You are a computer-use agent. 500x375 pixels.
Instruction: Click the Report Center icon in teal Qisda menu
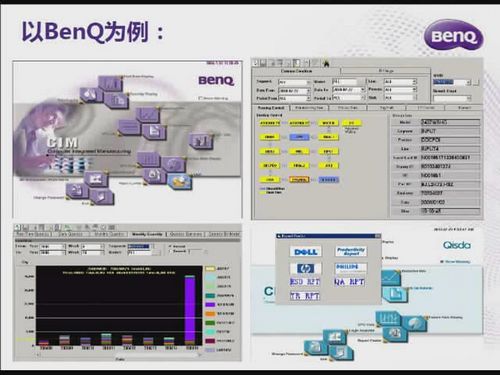(x=394, y=334)
